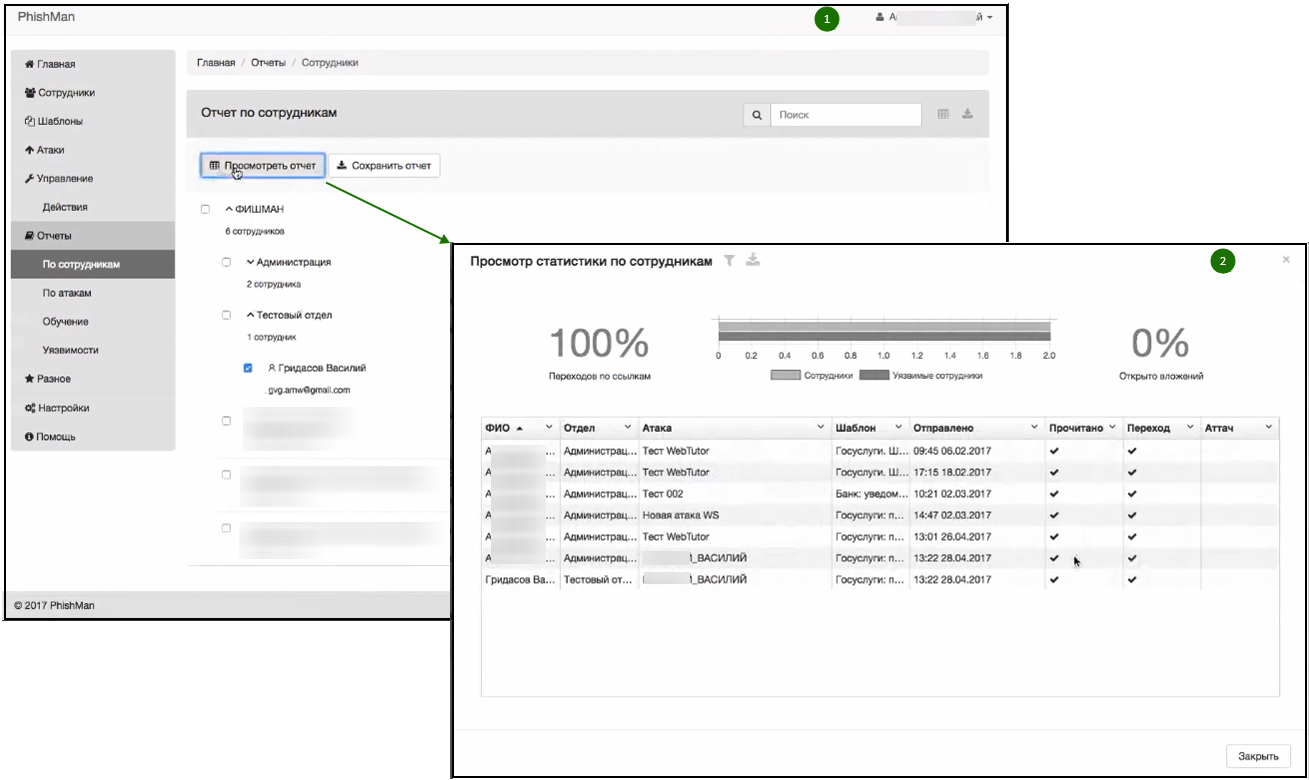The height and width of the screenshot is (780, 1309).
Task: Open Прочитано column dropdown arrow
Action: (x=1112, y=428)
